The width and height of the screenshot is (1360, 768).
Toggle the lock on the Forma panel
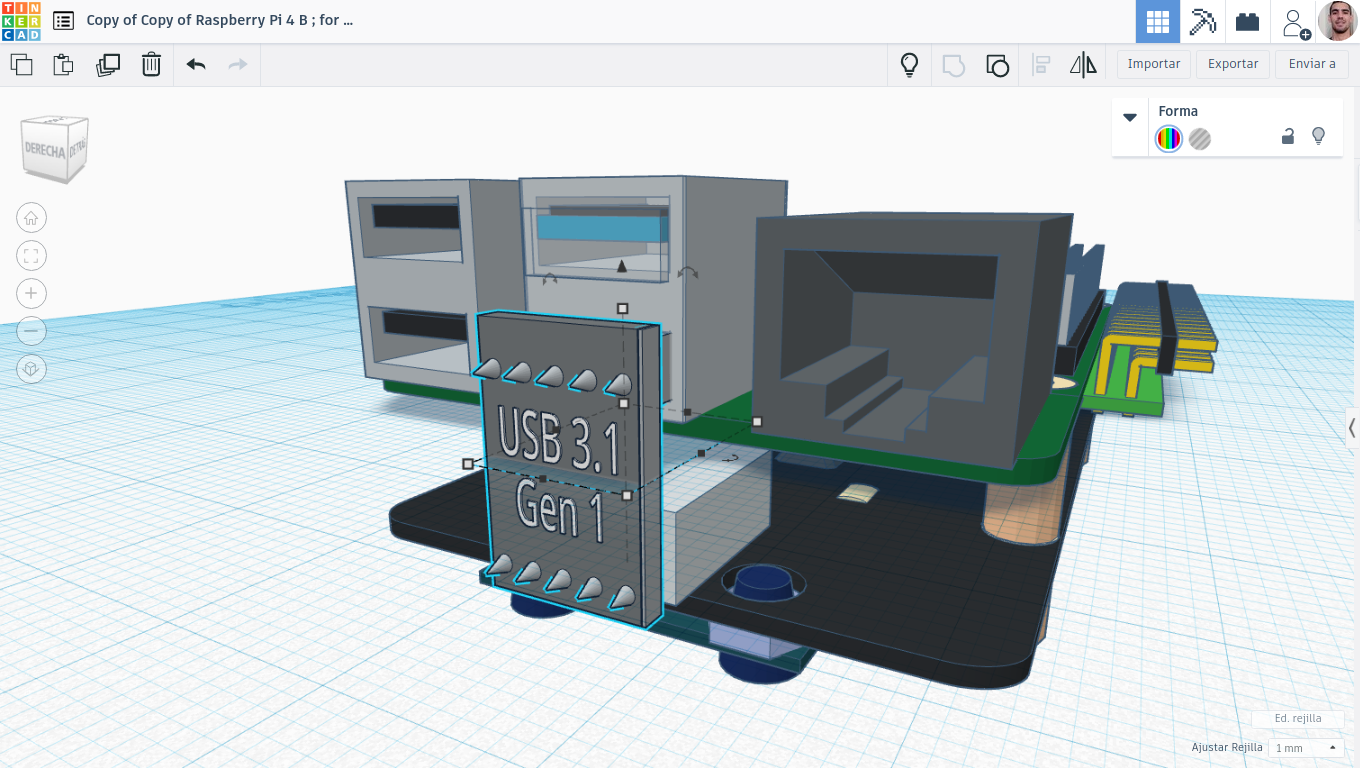pos(1288,137)
